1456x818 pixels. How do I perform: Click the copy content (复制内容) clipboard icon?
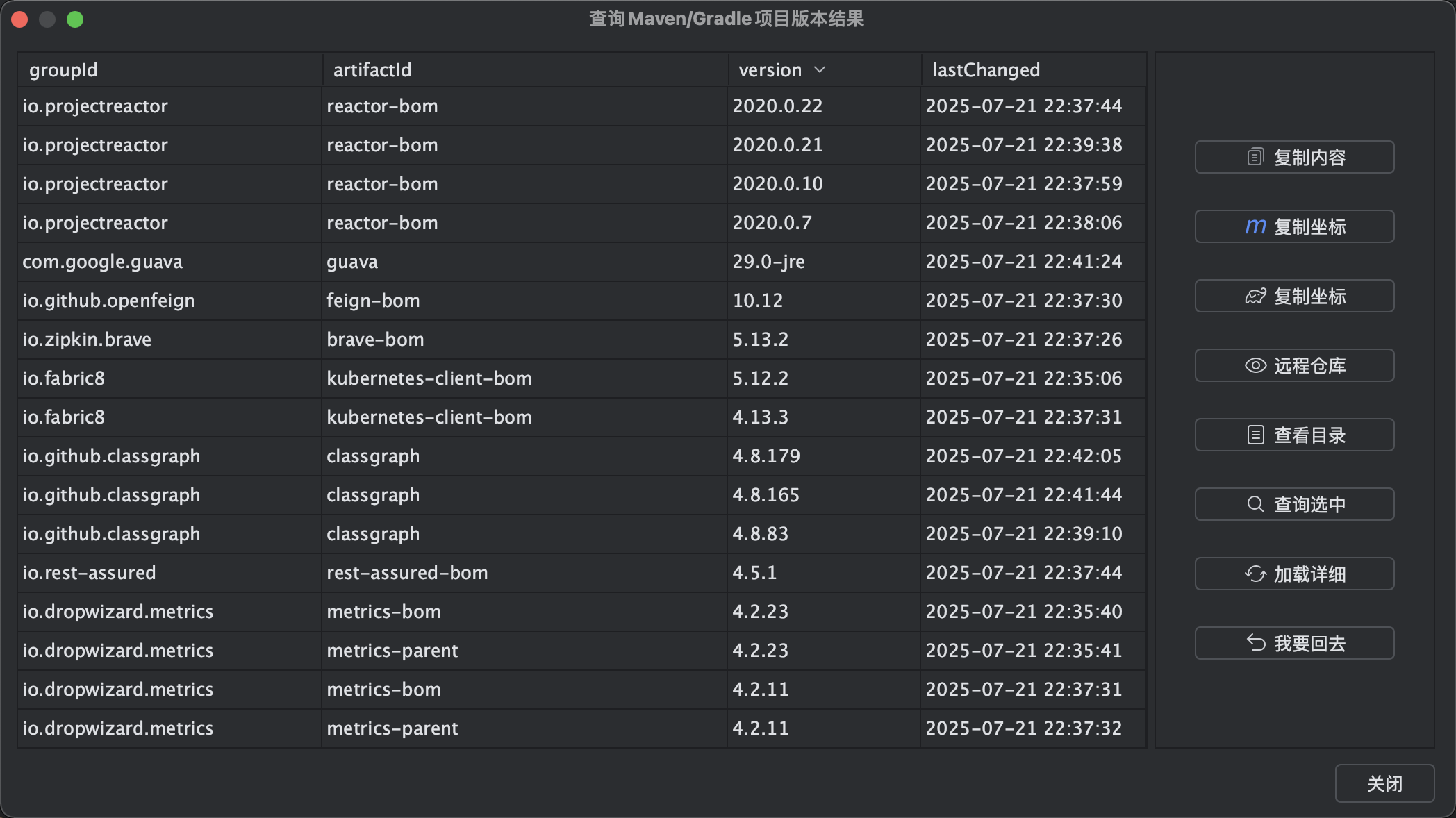click(1255, 156)
